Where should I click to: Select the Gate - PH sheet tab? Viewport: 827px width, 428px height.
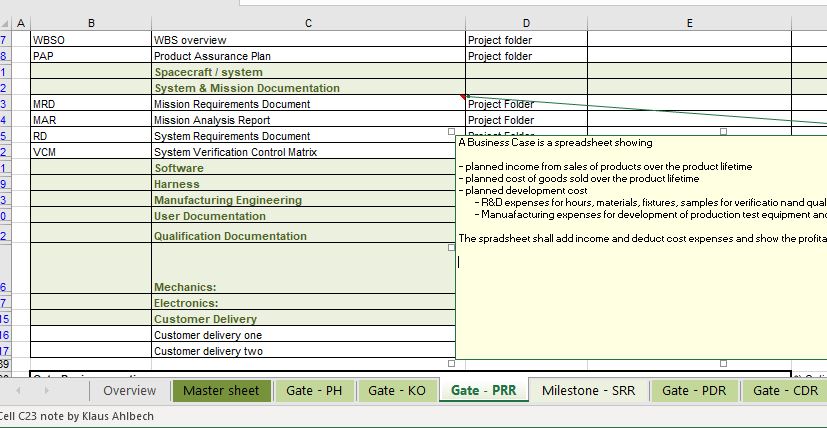(314, 391)
